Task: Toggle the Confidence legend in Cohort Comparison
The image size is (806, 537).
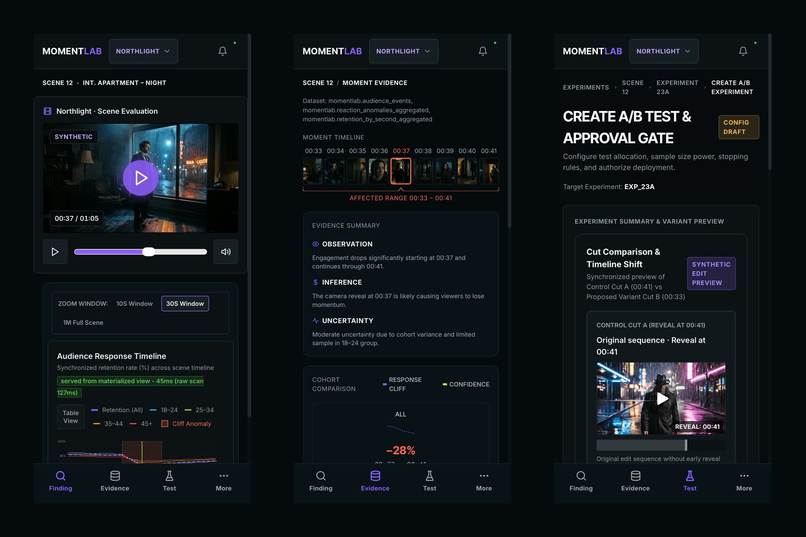Action: pyautogui.click(x=466, y=384)
